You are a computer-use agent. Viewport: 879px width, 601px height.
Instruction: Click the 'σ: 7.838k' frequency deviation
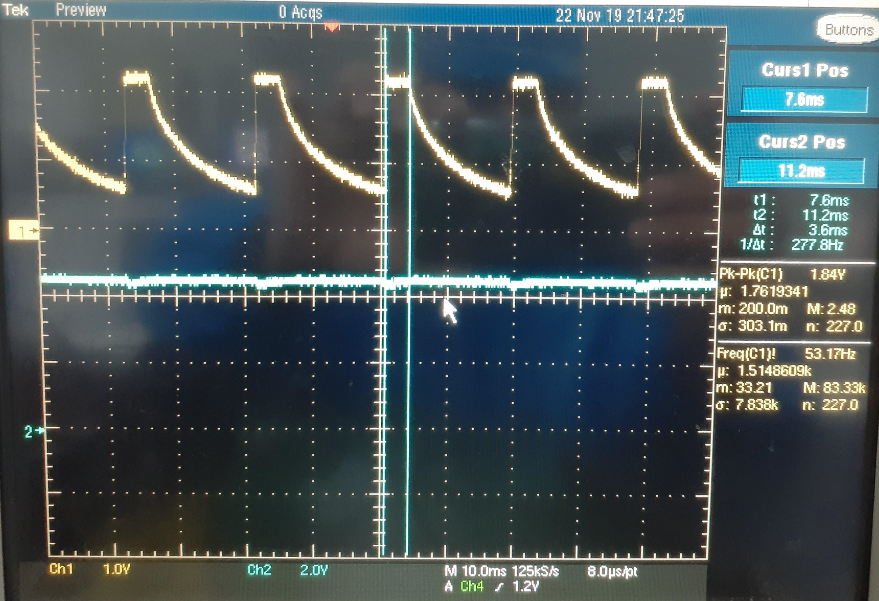pyautogui.click(x=747, y=404)
